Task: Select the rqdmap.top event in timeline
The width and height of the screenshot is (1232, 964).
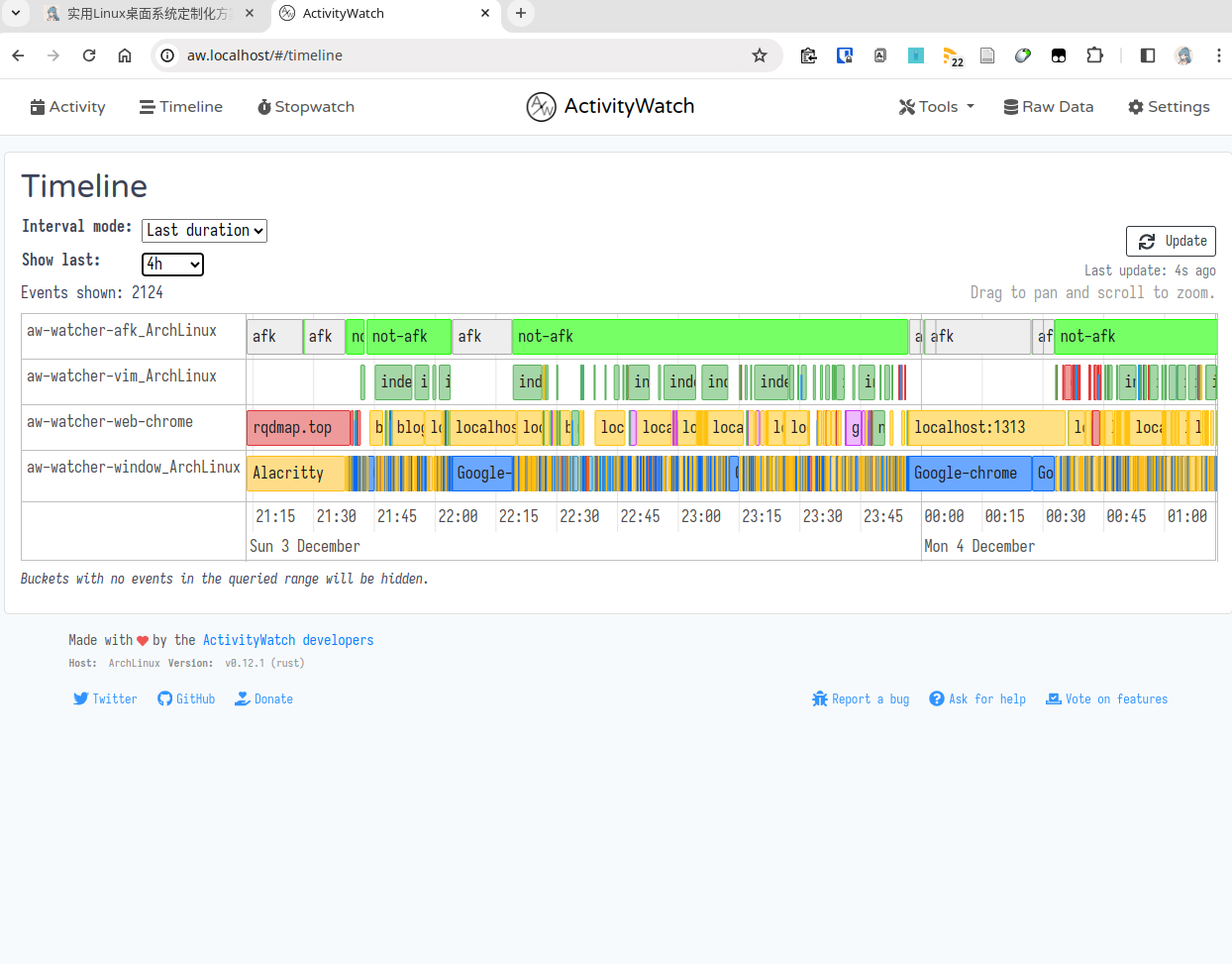Action: click(x=297, y=428)
